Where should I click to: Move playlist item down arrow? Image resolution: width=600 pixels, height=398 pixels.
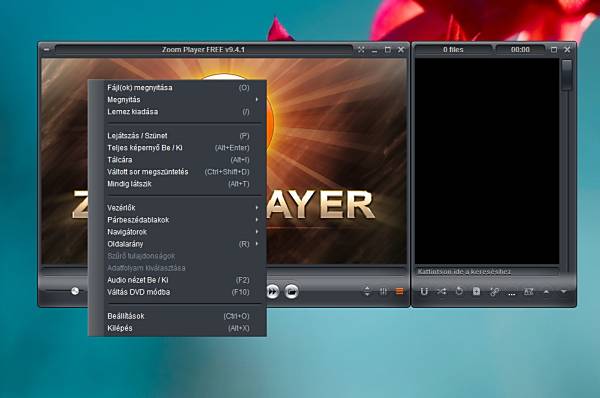[x=564, y=292]
